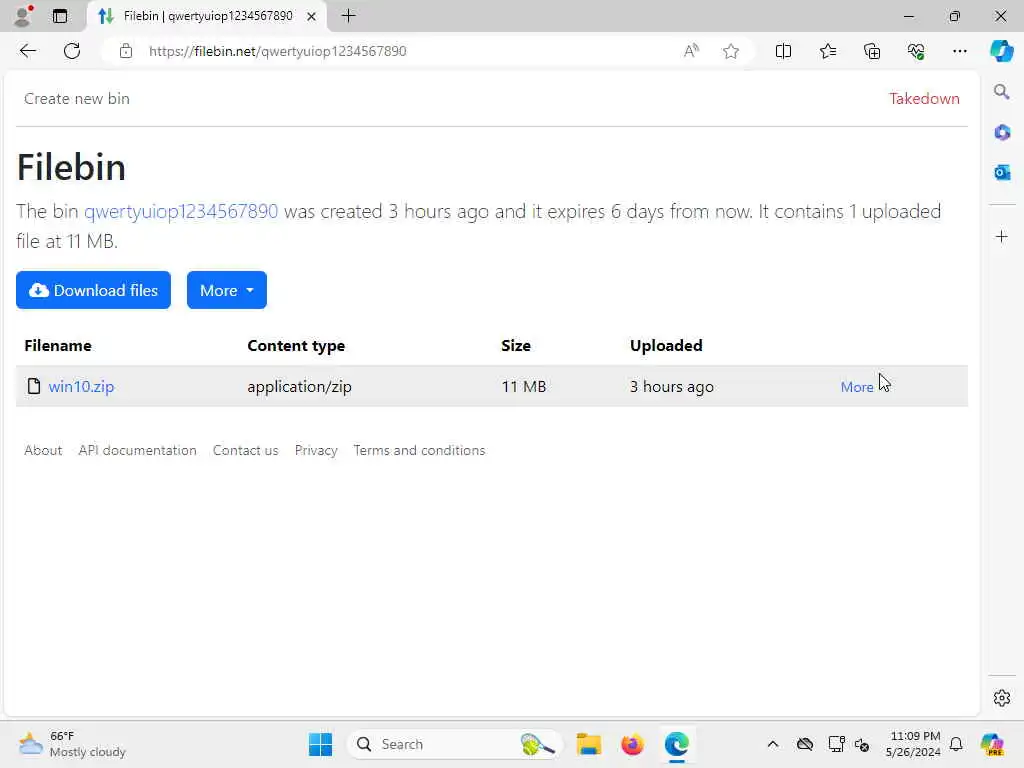Open the Collections panel
This screenshot has height=768, width=1024.
(872, 51)
